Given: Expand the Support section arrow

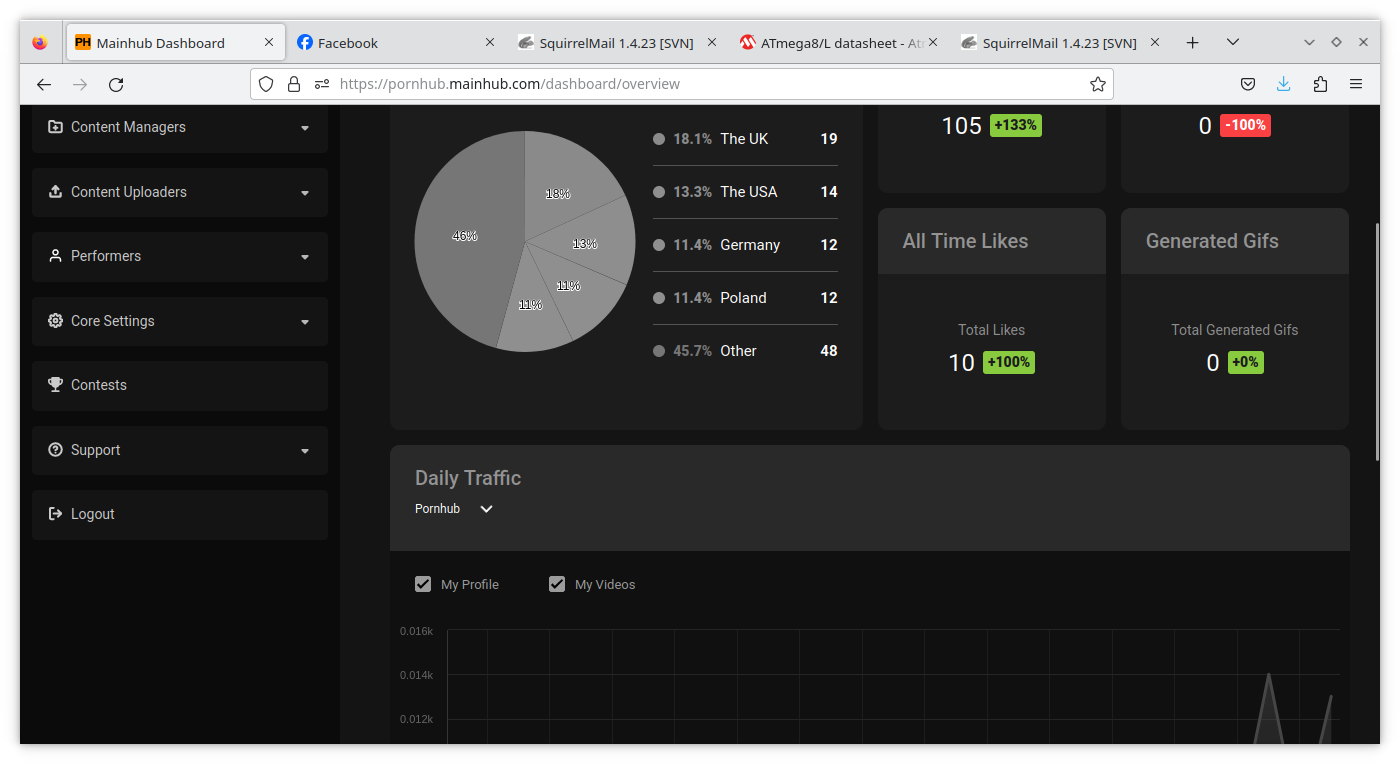Looking at the screenshot, I should [305, 451].
